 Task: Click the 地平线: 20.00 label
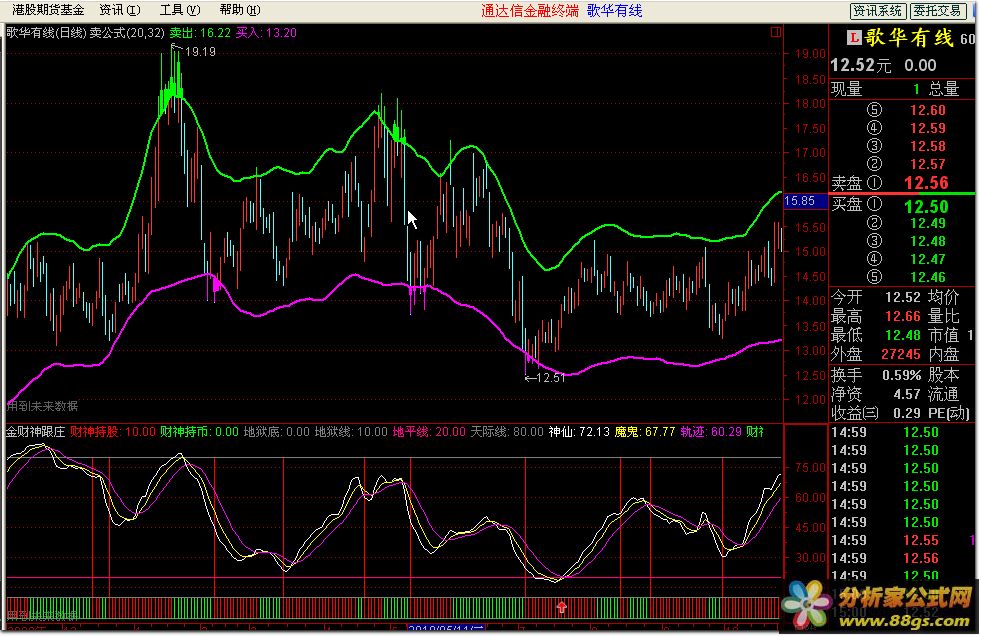coord(429,432)
